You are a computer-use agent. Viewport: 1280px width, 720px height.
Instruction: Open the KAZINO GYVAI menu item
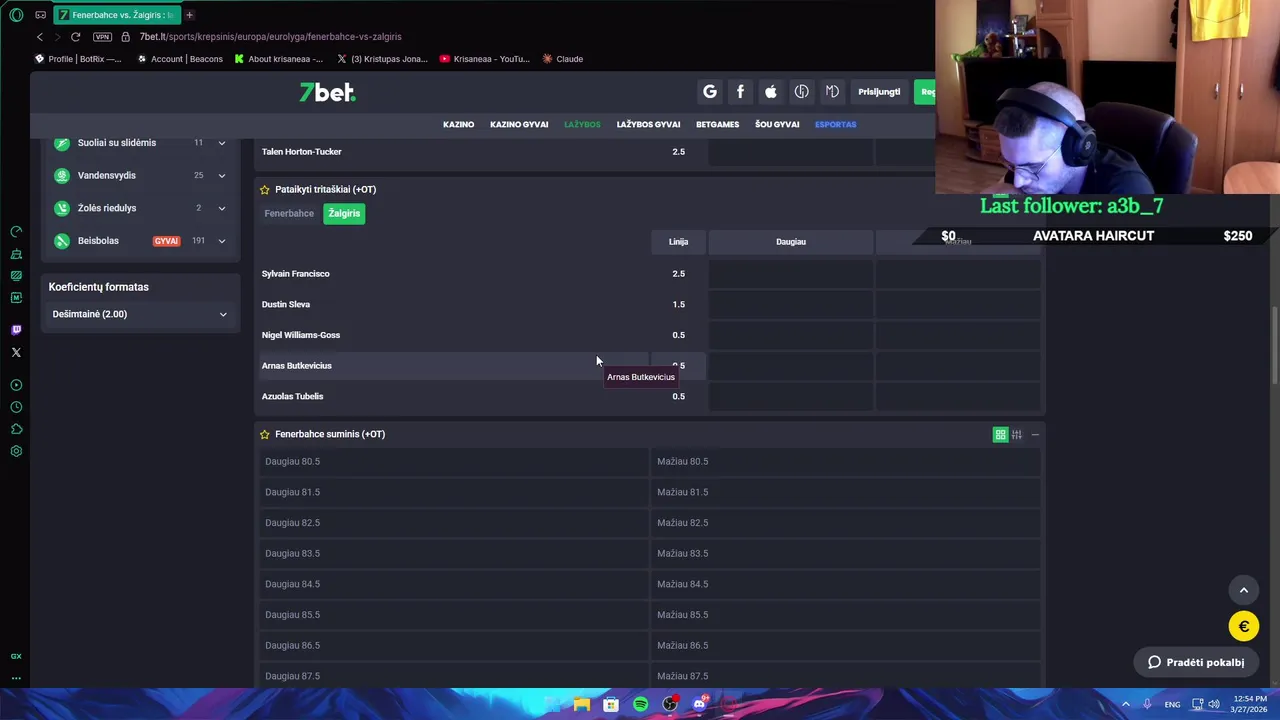(519, 124)
